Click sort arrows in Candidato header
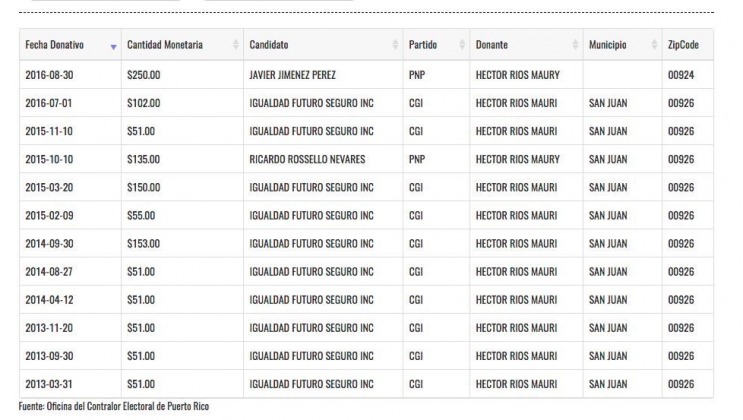 coord(395,45)
